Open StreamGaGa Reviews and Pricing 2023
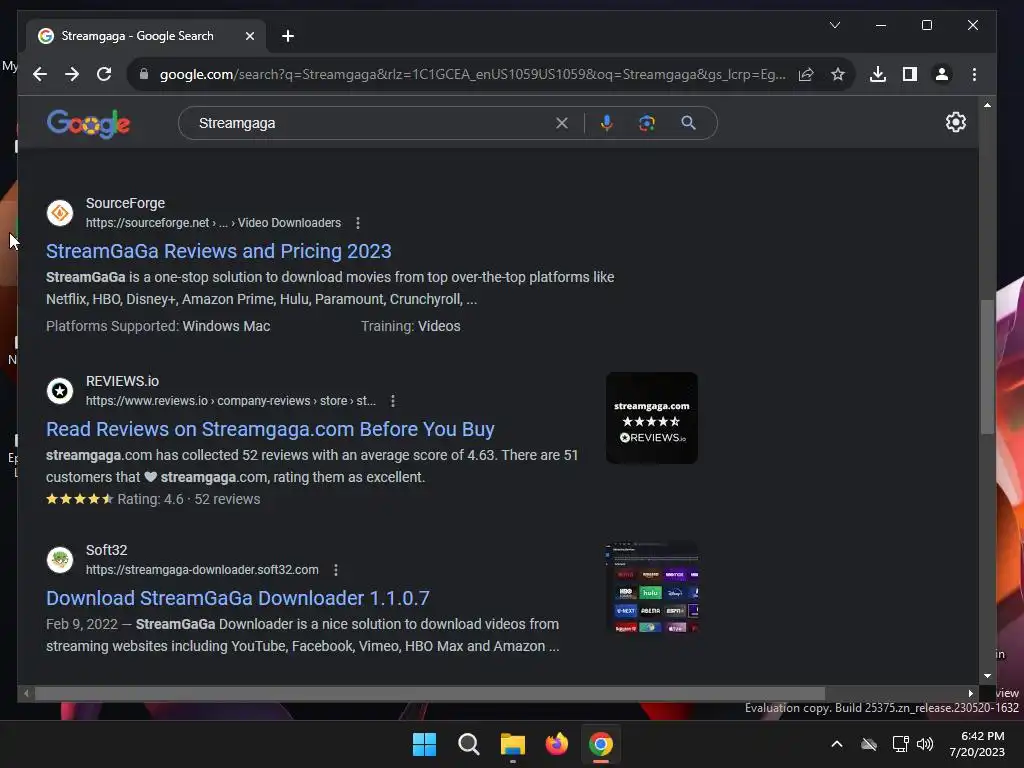This screenshot has height=768, width=1024. pyautogui.click(x=219, y=251)
